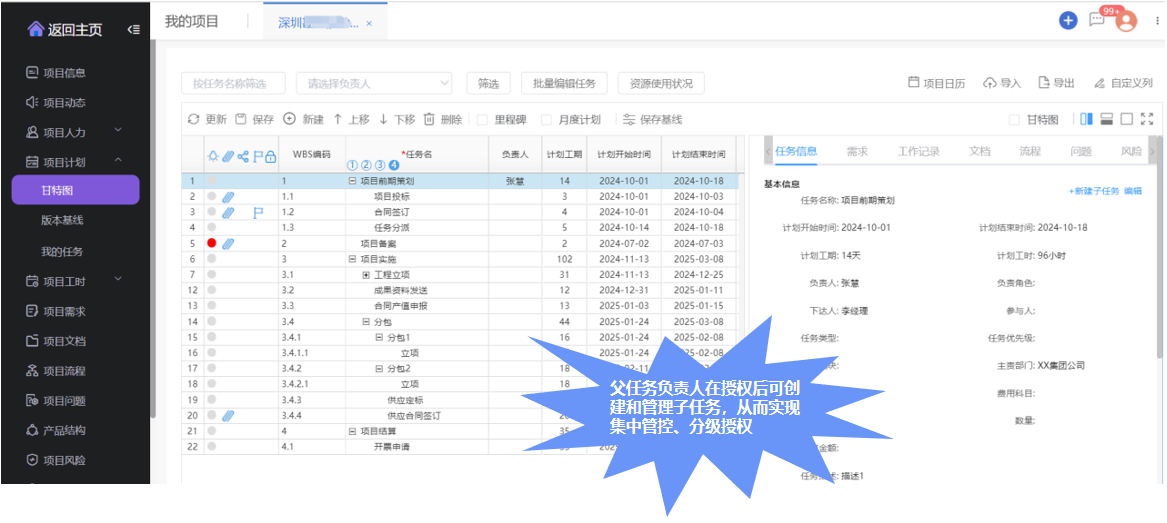Click the 上移 move-up arrow
The image size is (1167, 523).
pyautogui.click(x=338, y=119)
